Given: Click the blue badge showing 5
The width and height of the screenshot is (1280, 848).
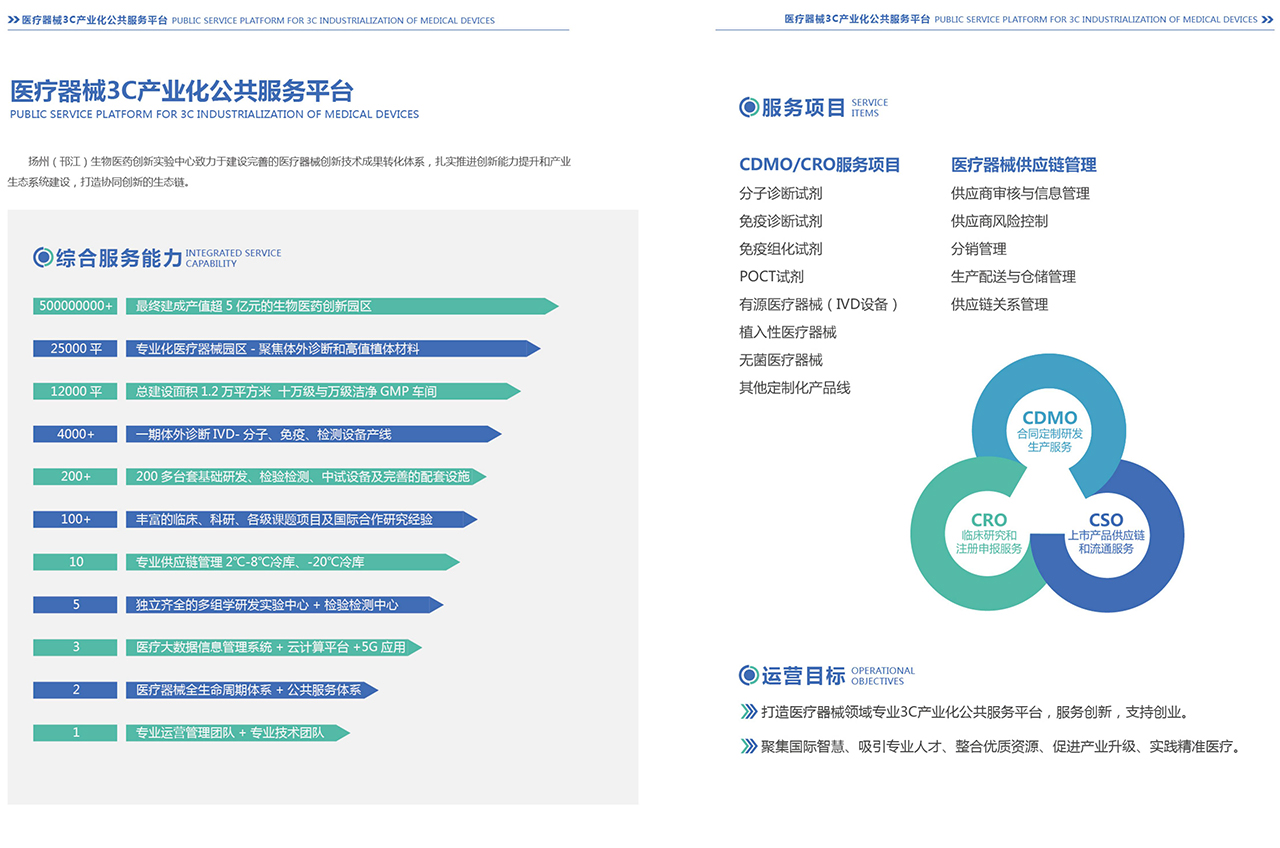Looking at the screenshot, I should [76, 605].
